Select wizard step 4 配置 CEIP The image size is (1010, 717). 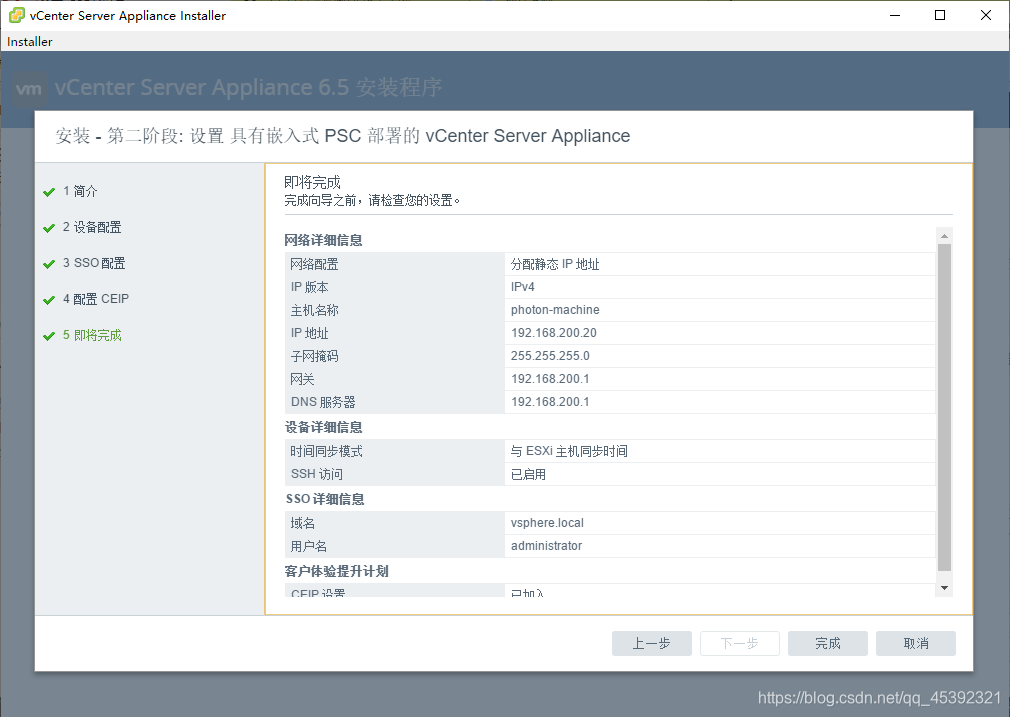click(x=96, y=299)
